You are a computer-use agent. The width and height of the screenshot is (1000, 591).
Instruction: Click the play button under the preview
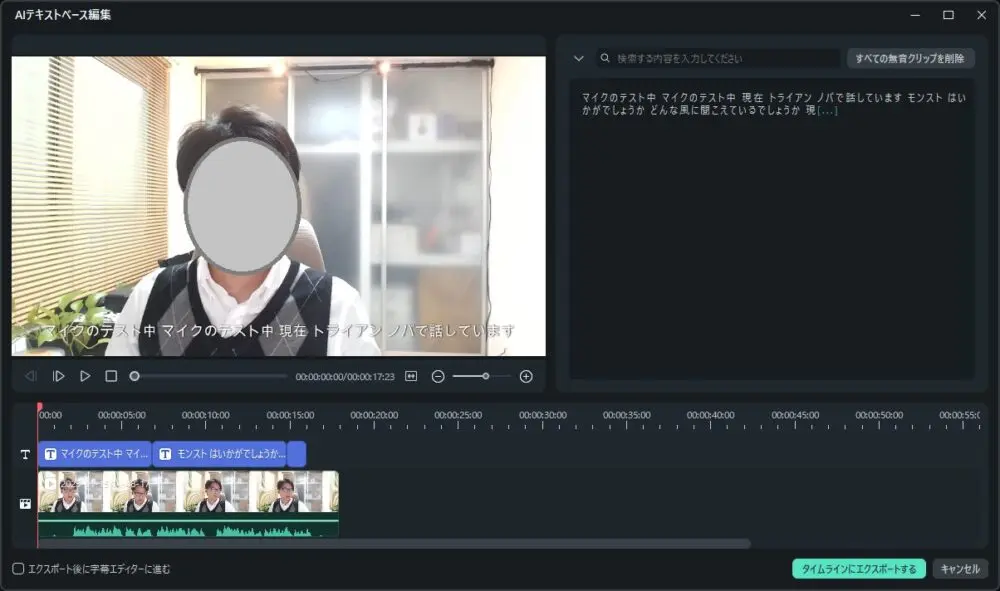point(85,376)
